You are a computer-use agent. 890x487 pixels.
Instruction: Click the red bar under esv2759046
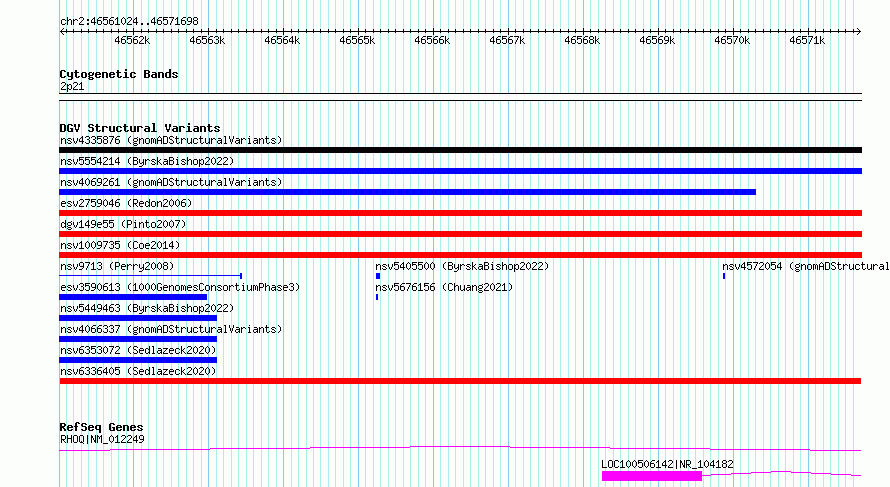[x=460, y=213]
